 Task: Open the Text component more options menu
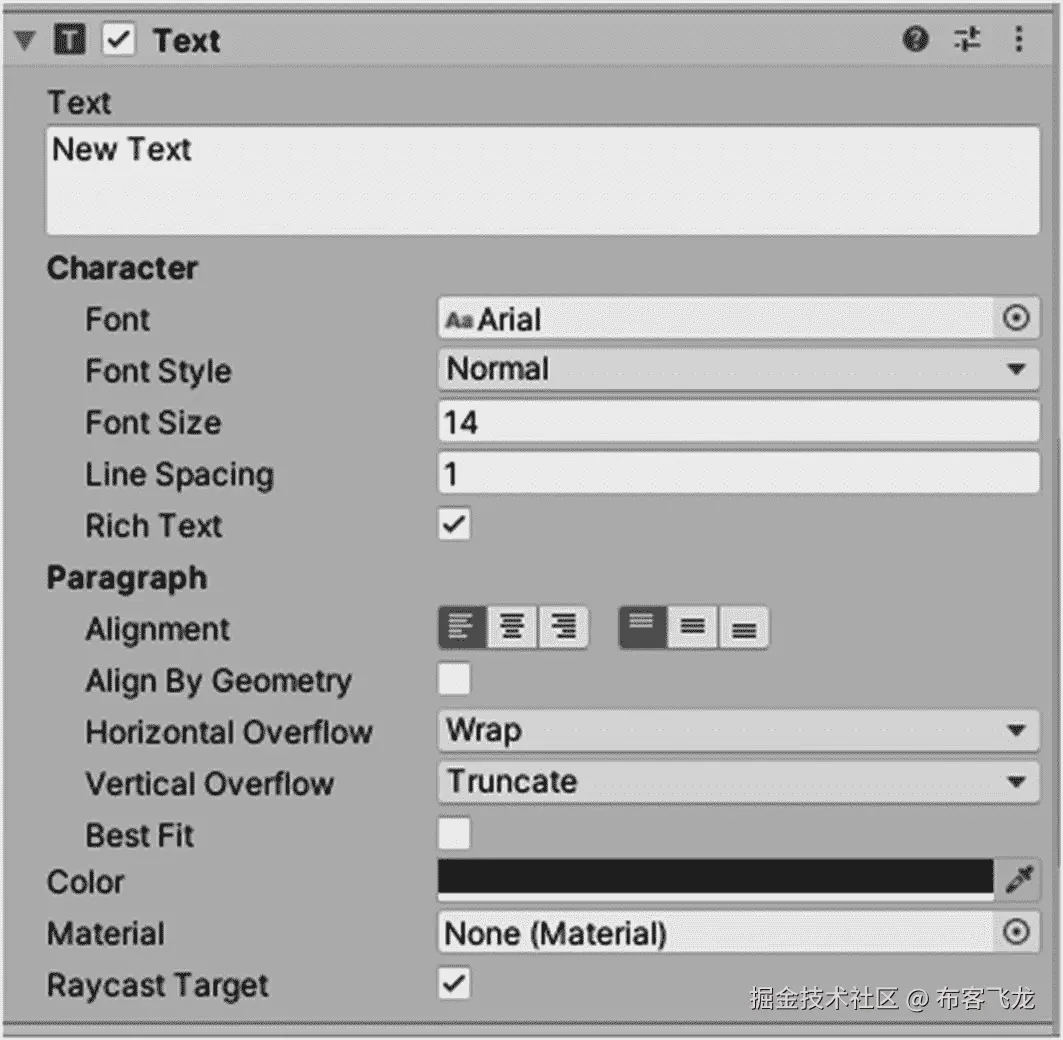point(1018,40)
